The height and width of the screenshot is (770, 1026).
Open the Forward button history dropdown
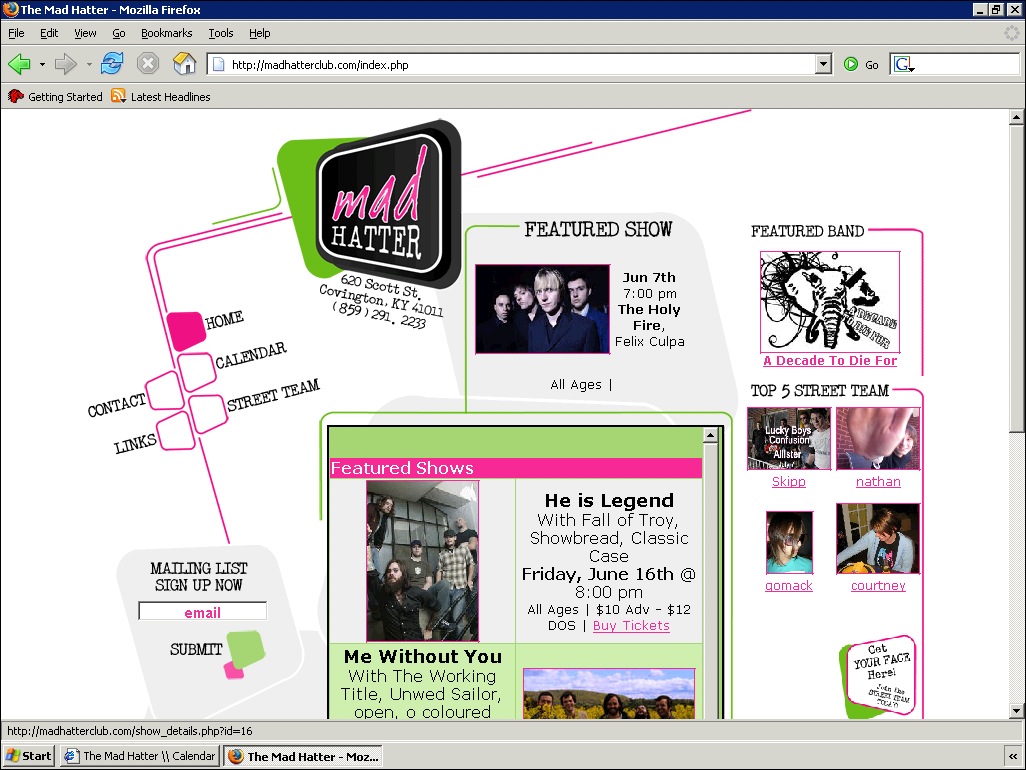tap(89, 64)
